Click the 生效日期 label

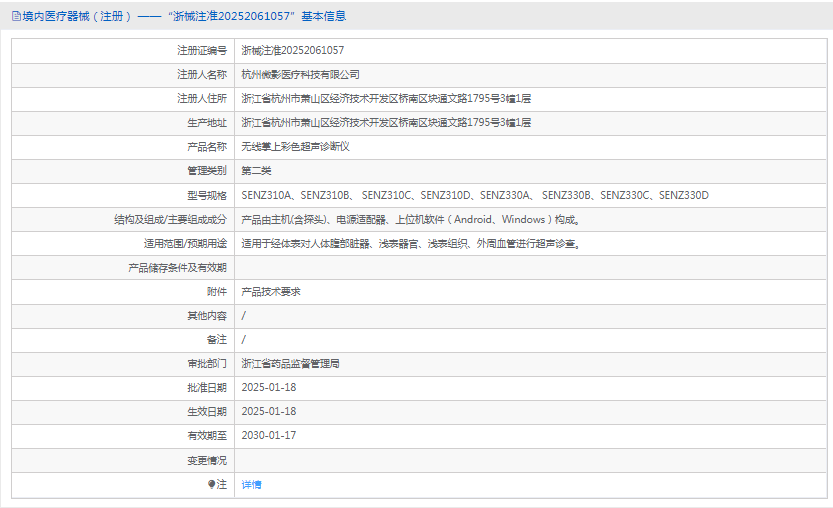tap(207, 412)
